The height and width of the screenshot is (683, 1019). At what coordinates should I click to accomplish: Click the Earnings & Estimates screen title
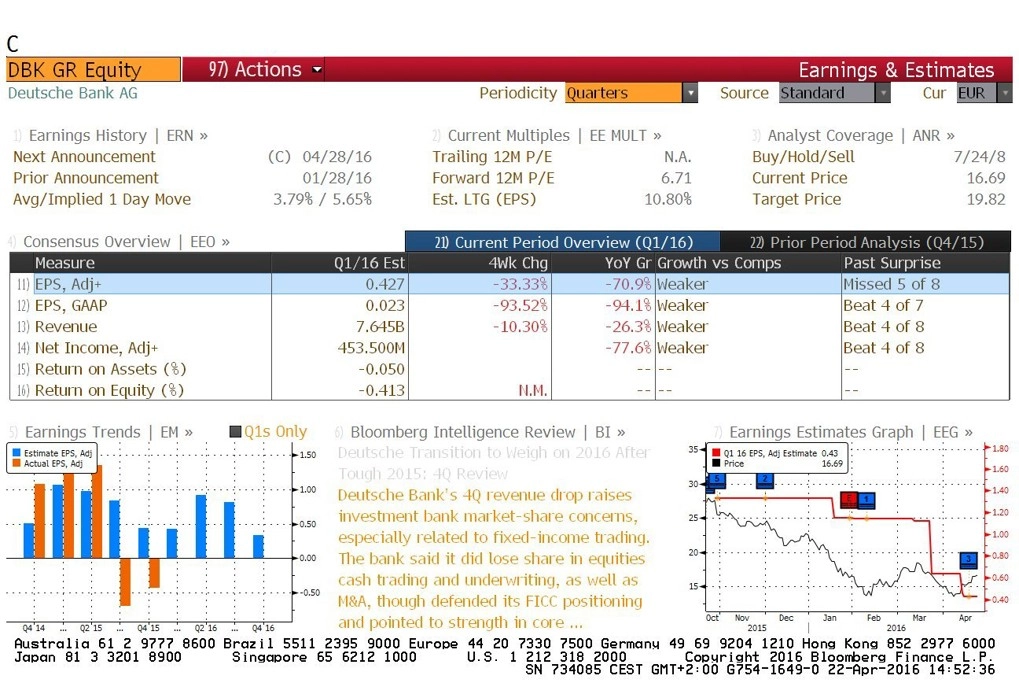[x=896, y=70]
